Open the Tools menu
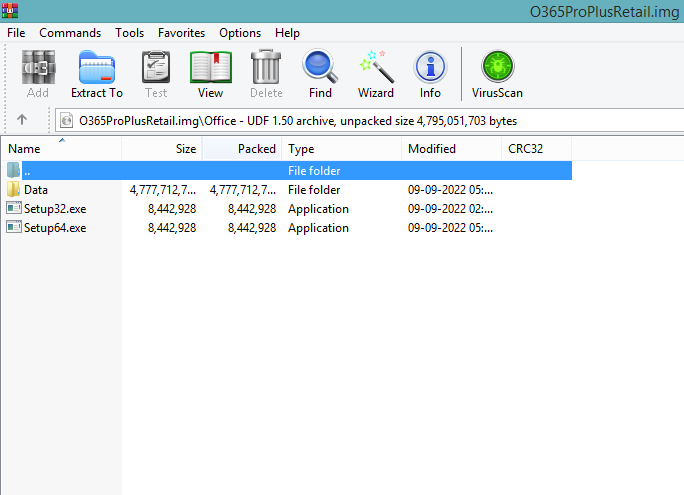 coord(130,33)
